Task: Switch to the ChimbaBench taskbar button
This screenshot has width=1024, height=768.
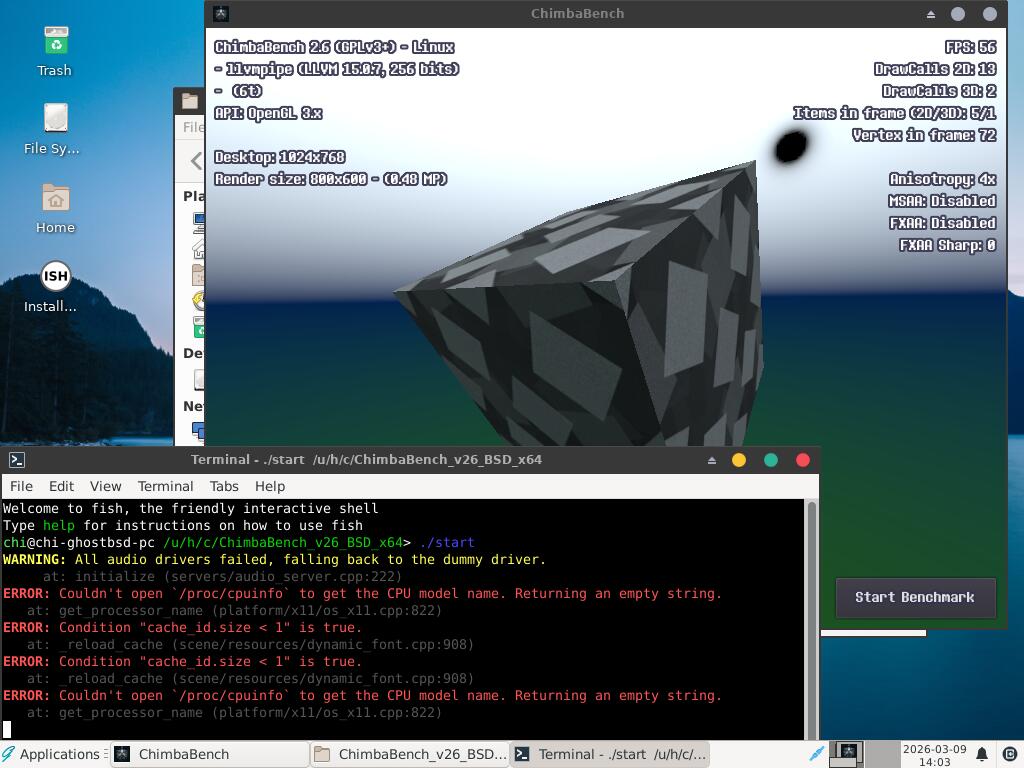Action: (208, 754)
